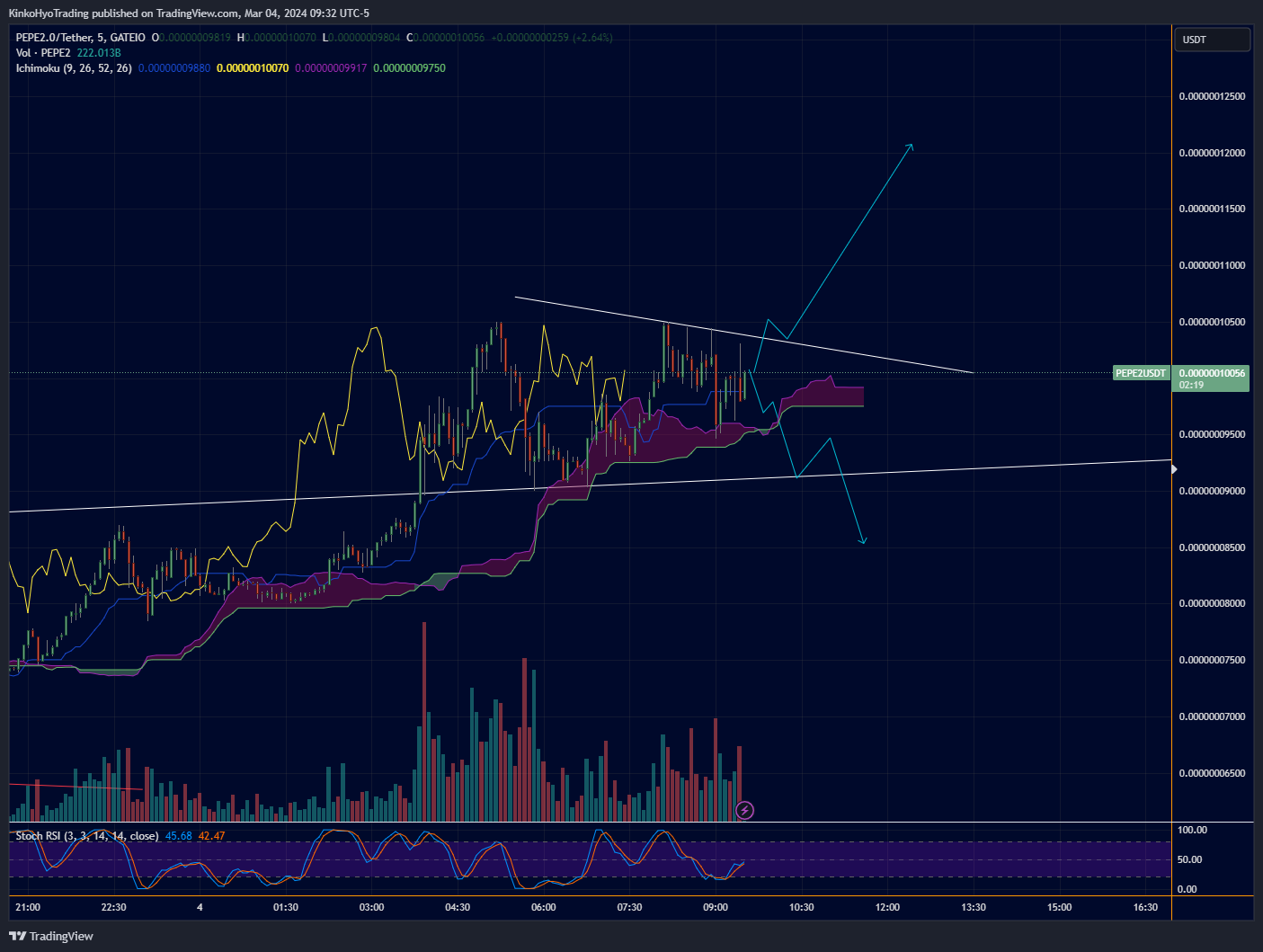Image resolution: width=1263 pixels, height=952 pixels.
Task: Select the Stoch RSI (3, 3, 14, 14, close) legend
Action: click(x=87, y=836)
